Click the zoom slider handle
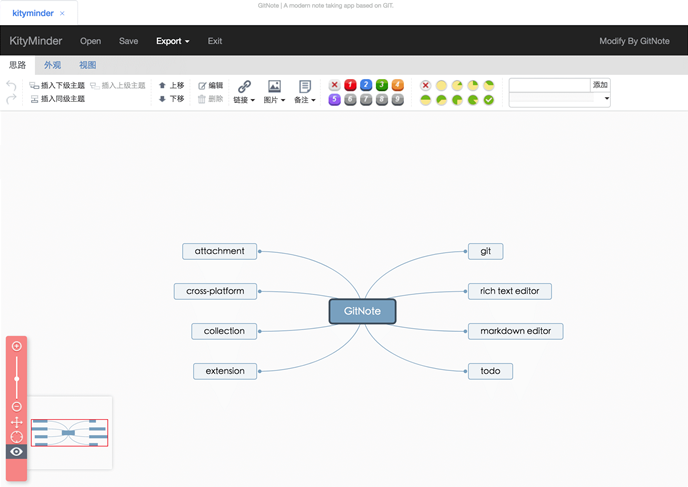 tap(17, 379)
